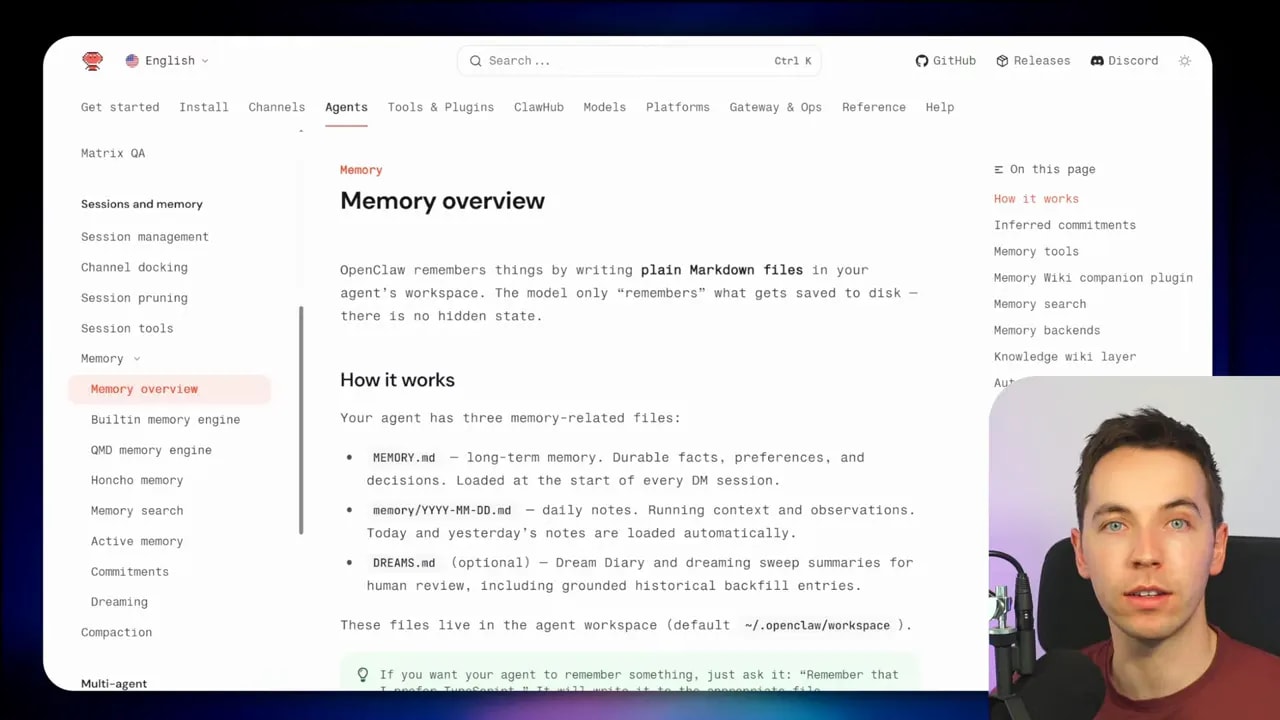Screen dimensions: 1280x720
Task: Open Session pruning page
Action: pyautogui.click(x=134, y=298)
